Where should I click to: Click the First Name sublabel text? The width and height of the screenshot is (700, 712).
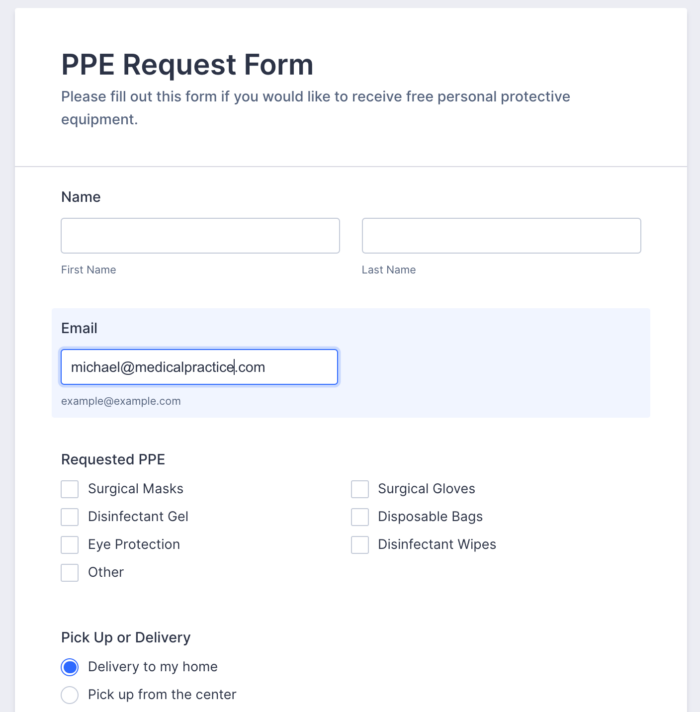tap(88, 270)
